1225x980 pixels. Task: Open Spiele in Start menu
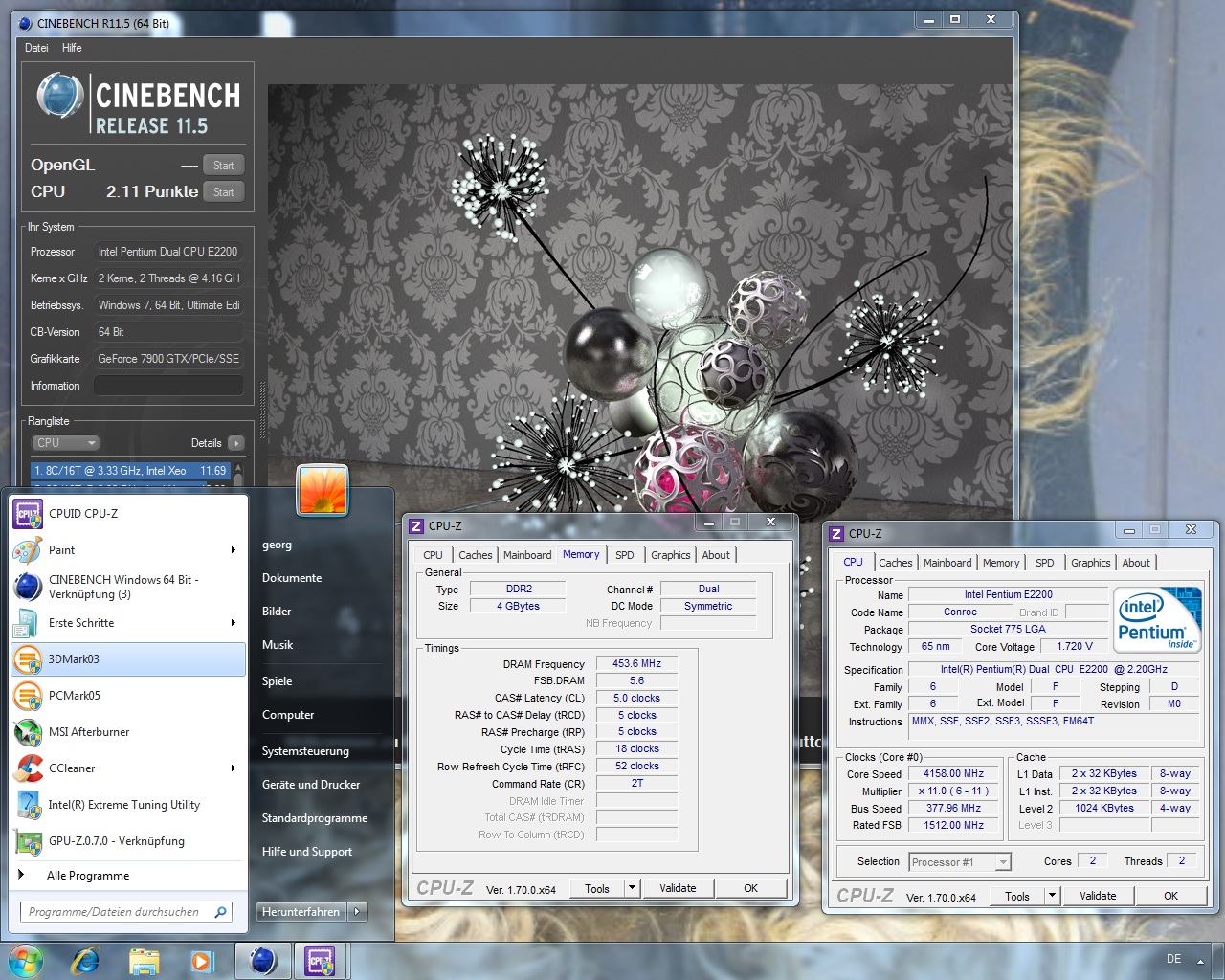click(277, 681)
